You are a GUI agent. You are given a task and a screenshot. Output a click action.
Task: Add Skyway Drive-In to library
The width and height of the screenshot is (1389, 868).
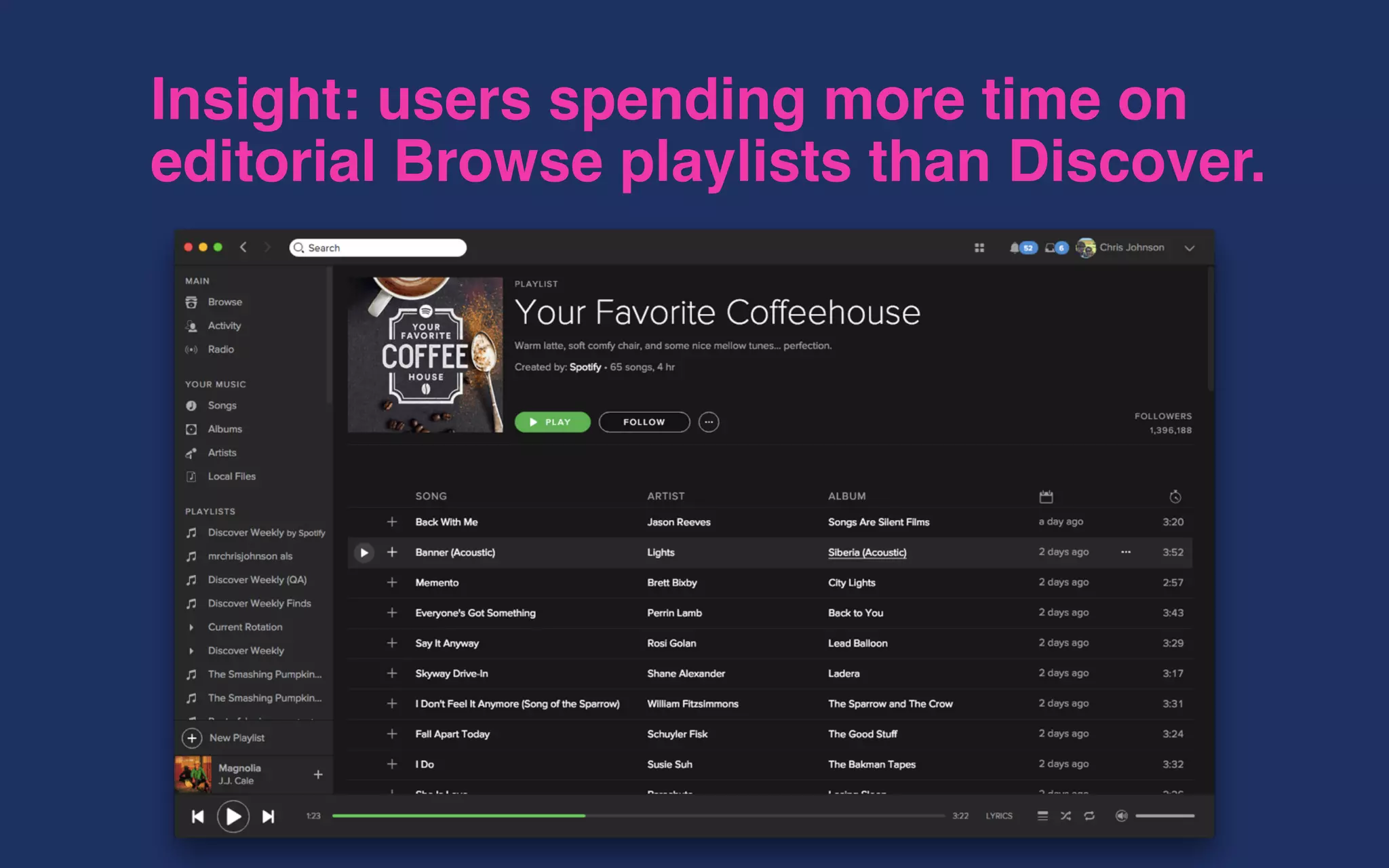click(392, 673)
